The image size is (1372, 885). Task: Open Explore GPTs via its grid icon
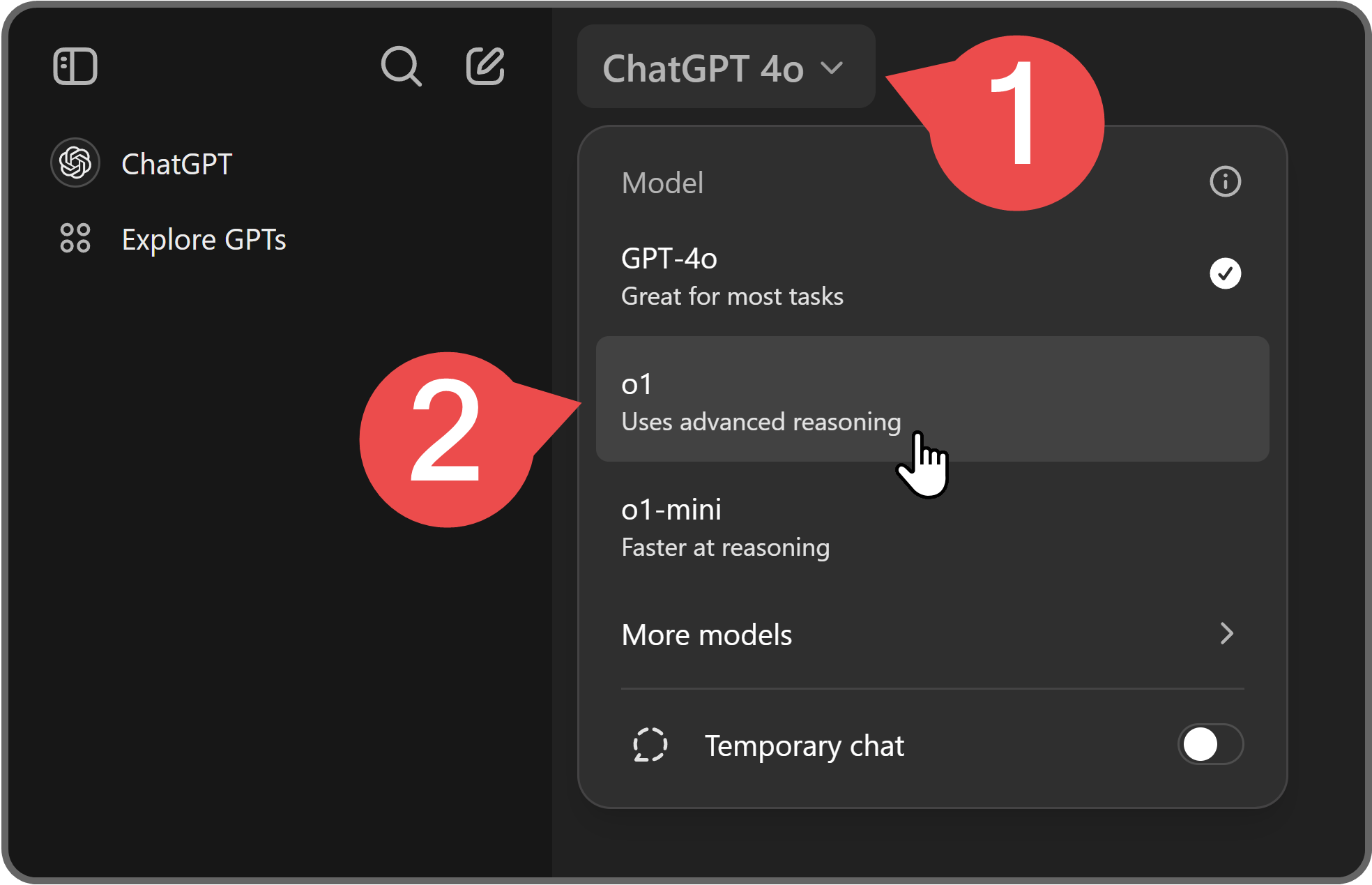(75, 239)
